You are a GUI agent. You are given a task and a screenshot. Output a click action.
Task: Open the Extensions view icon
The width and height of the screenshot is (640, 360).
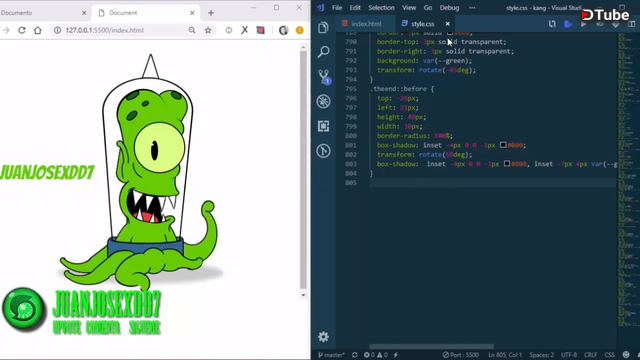[x=324, y=126]
